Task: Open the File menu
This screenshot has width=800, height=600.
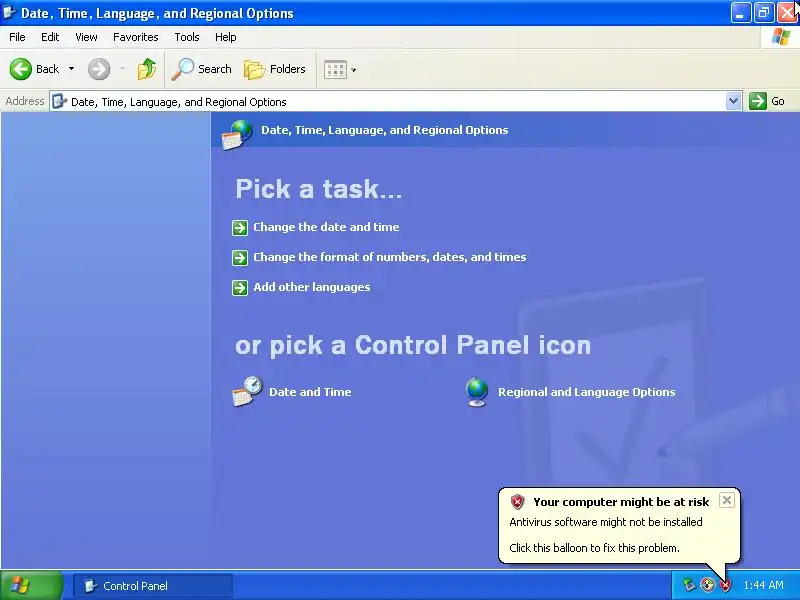Action: [x=17, y=37]
